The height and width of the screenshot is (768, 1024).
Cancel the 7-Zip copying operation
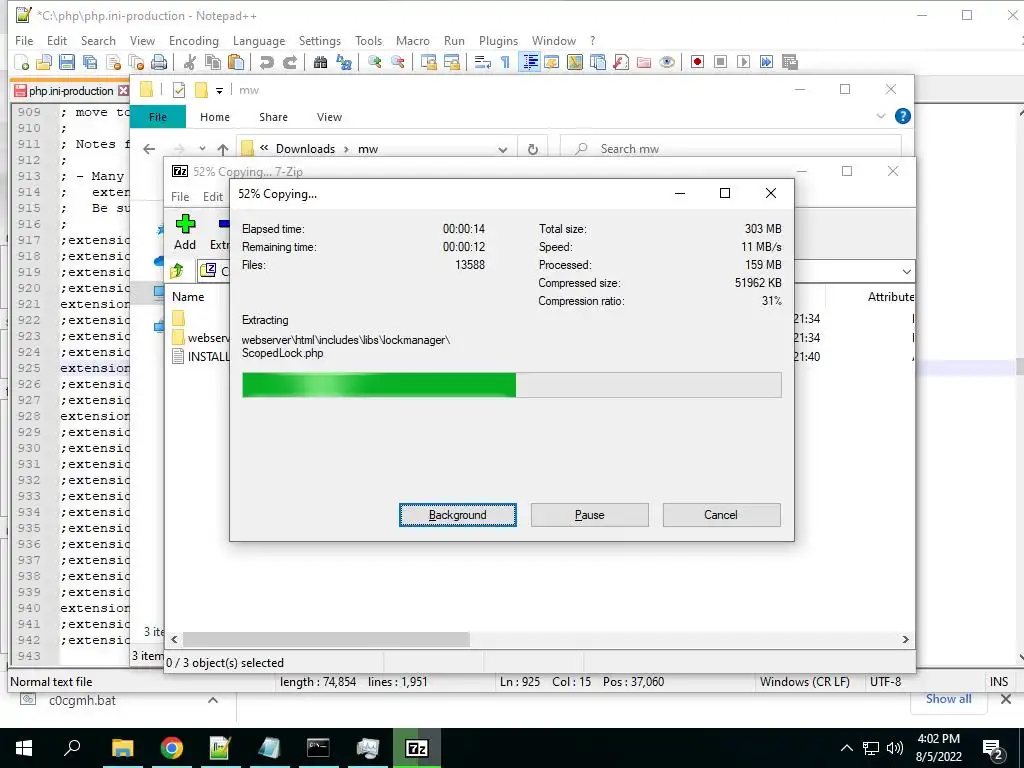(721, 515)
